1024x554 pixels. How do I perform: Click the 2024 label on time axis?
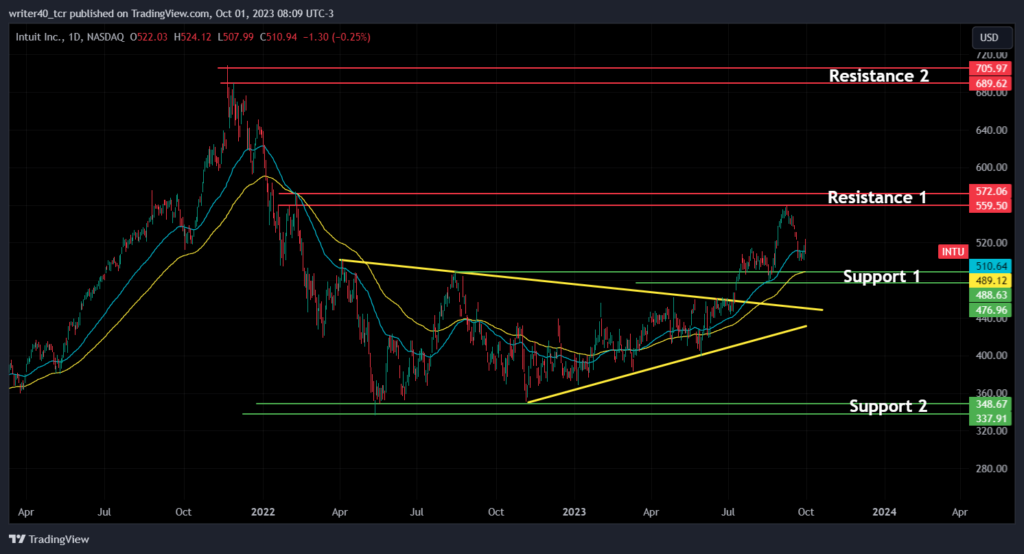click(x=884, y=512)
